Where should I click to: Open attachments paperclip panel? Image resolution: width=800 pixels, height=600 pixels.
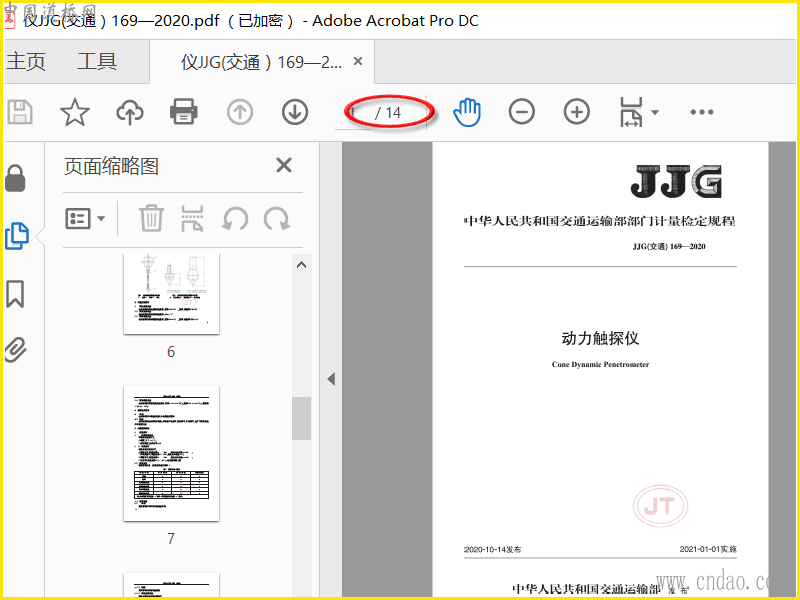coord(16,350)
